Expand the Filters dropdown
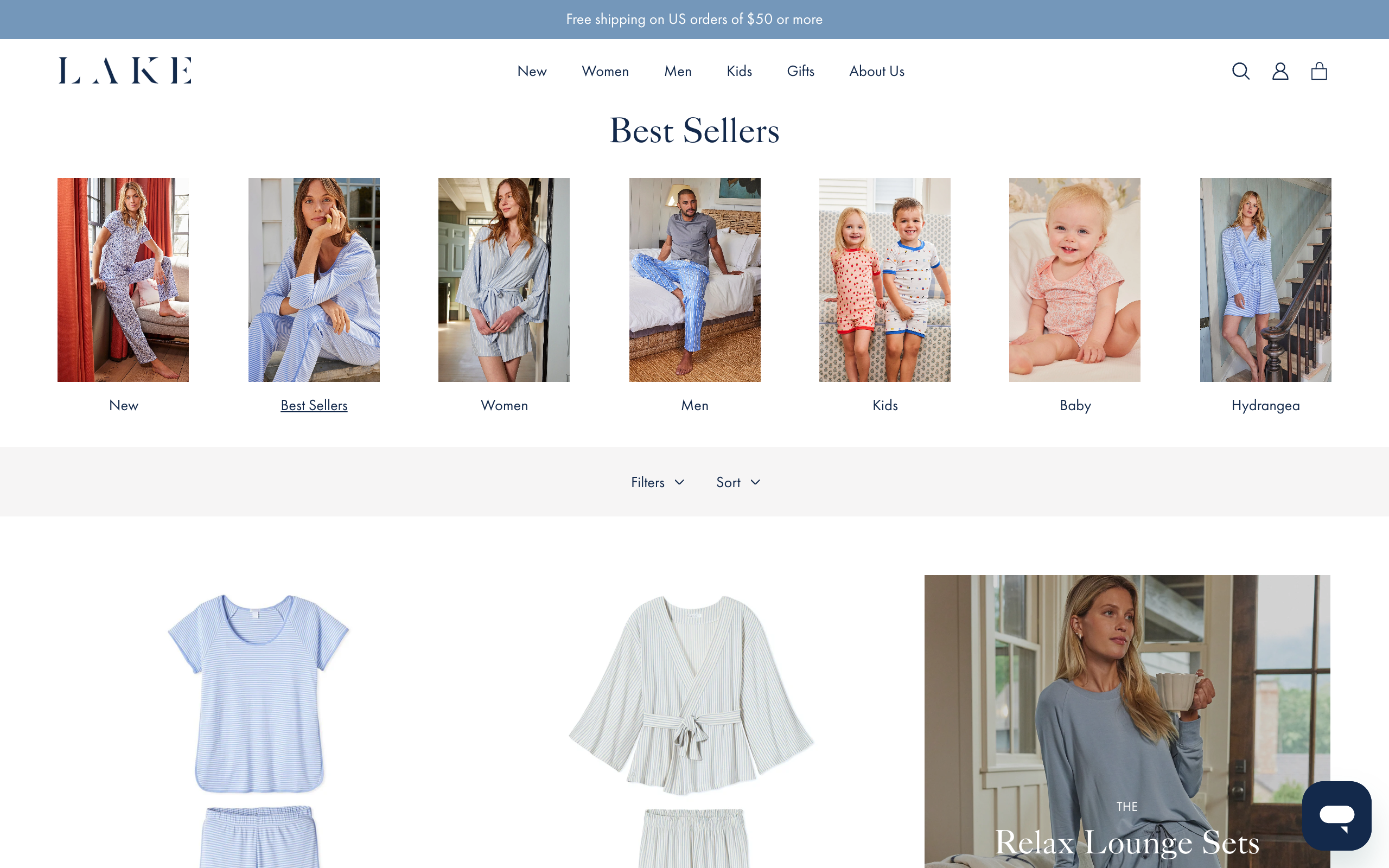 (x=657, y=482)
